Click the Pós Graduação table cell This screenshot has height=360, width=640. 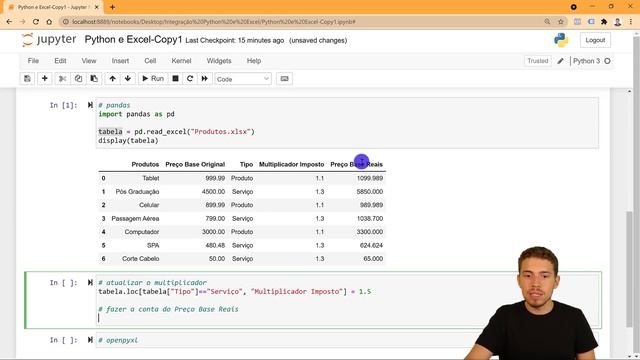coord(137,192)
